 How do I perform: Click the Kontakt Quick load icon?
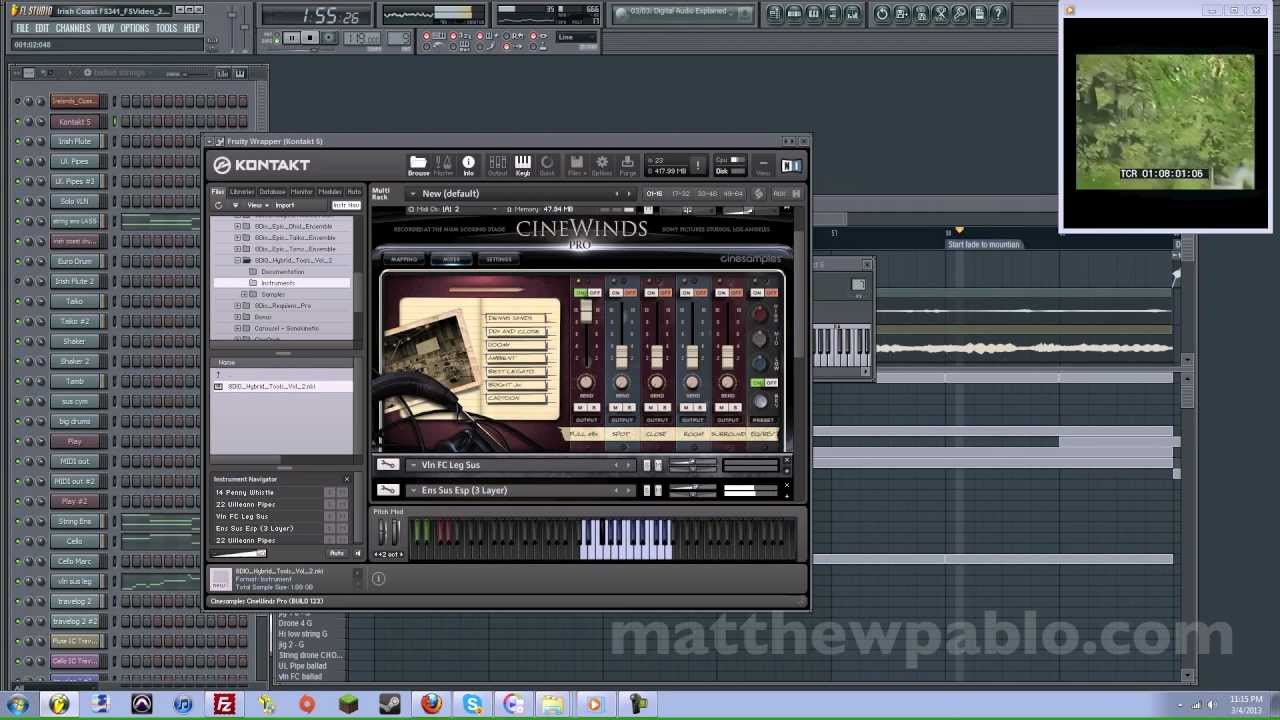click(x=547, y=165)
